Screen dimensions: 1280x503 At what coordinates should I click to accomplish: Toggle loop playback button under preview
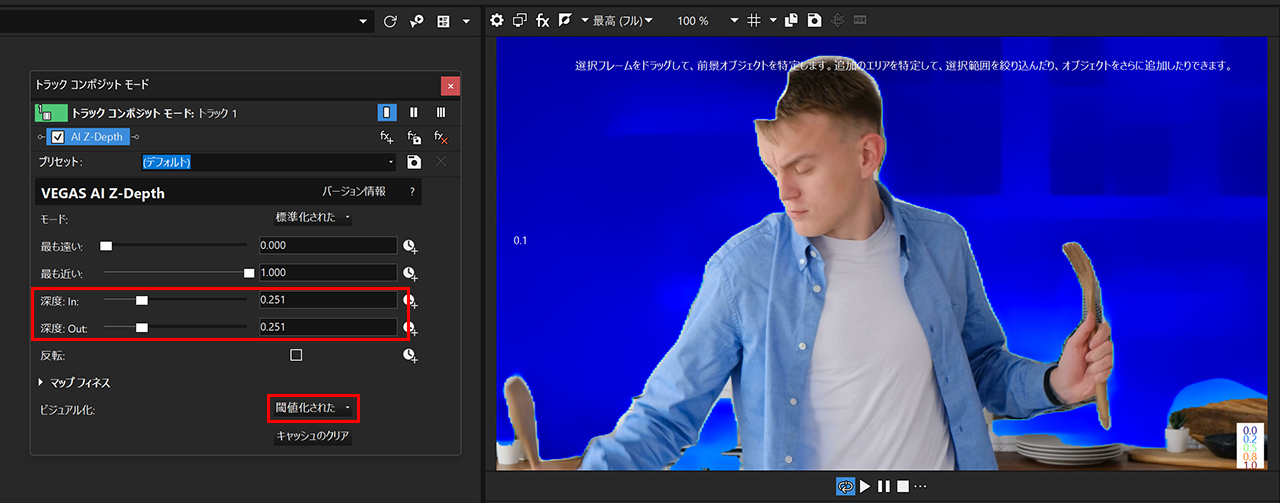tap(845, 486)
